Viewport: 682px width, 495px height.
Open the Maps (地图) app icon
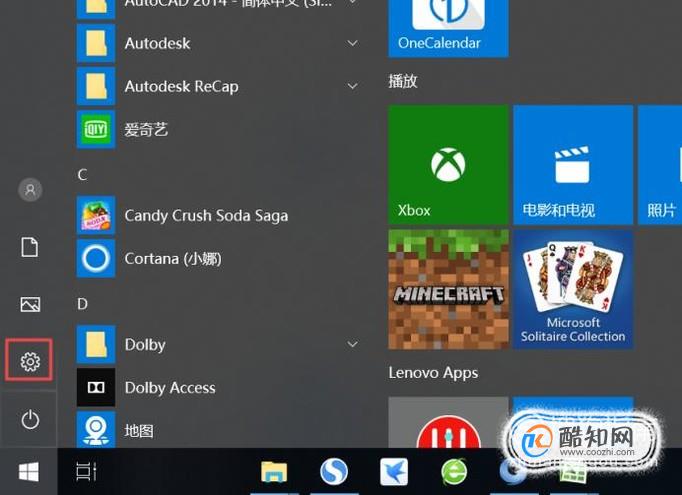pyautogui.click(x=96, y=429)
